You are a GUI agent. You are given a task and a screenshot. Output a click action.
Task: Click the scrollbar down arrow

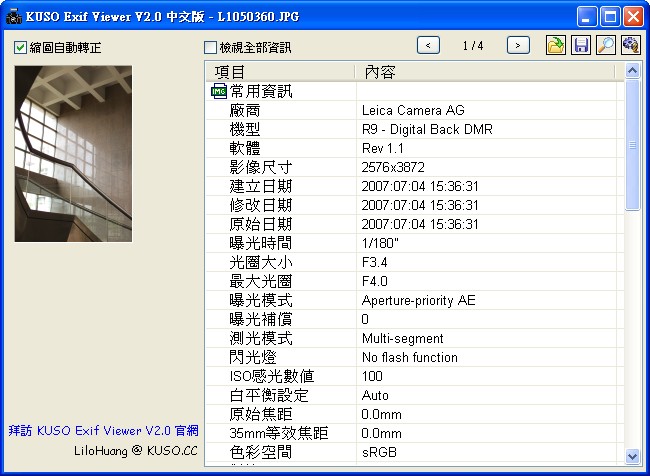632,456
